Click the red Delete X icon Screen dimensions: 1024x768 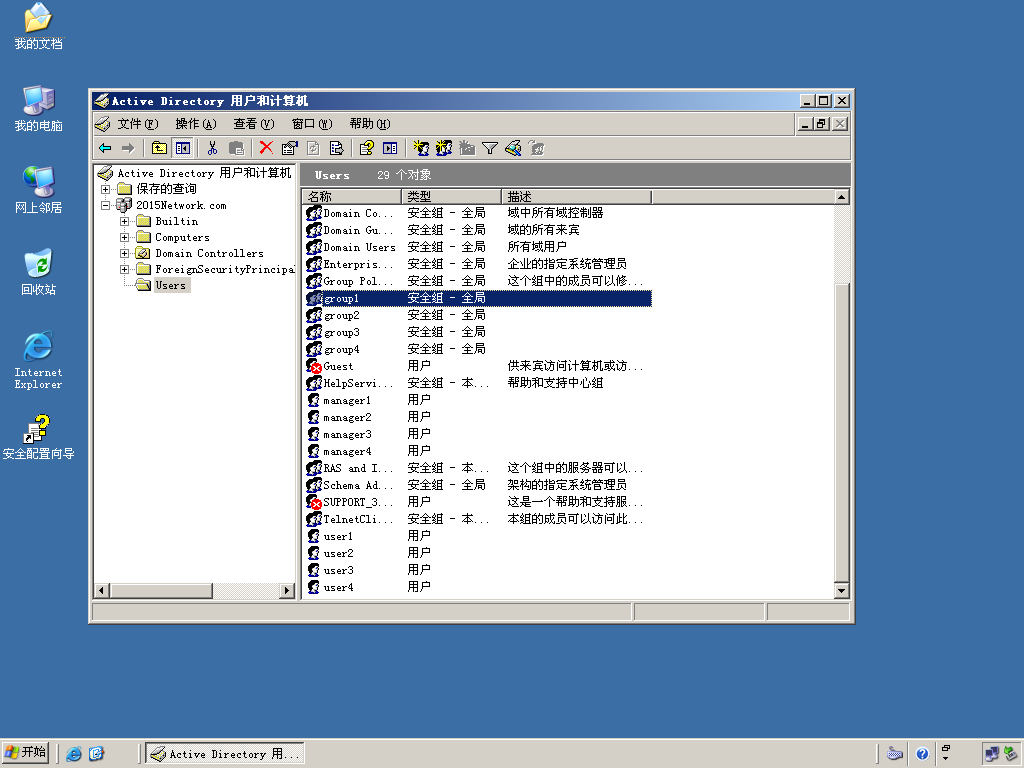click(x=266, y=148)
